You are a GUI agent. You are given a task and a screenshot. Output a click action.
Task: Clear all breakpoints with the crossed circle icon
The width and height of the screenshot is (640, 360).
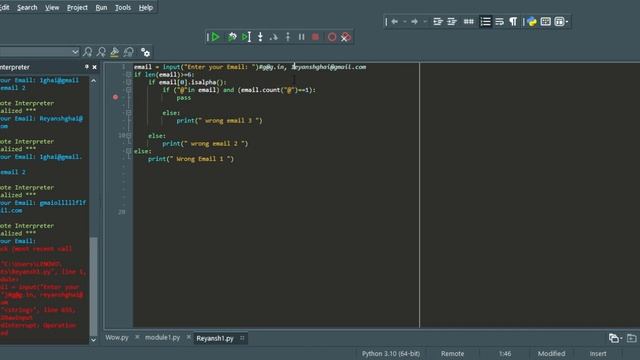tap(346, 37)
